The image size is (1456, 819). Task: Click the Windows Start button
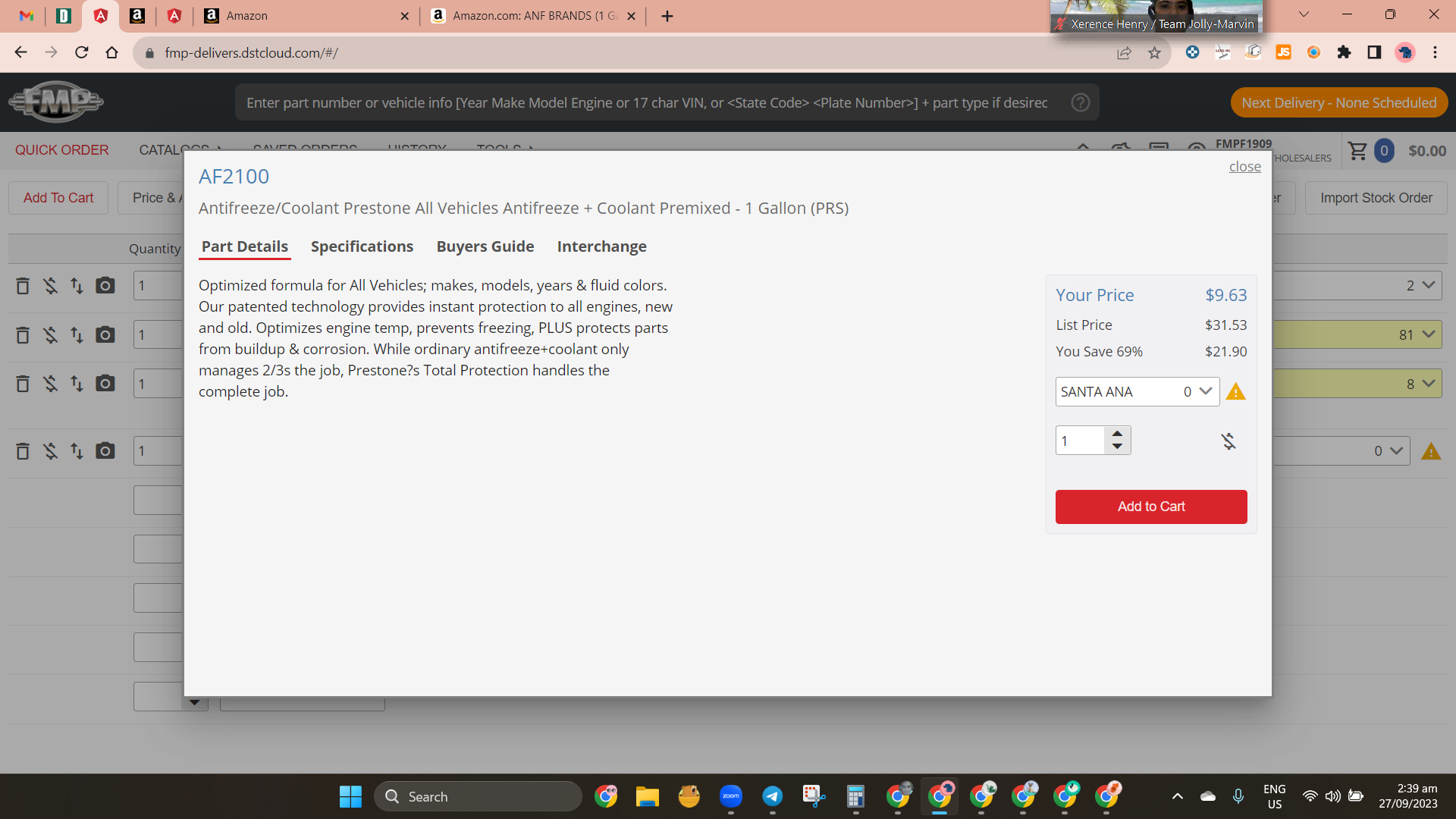click(350, 796)
